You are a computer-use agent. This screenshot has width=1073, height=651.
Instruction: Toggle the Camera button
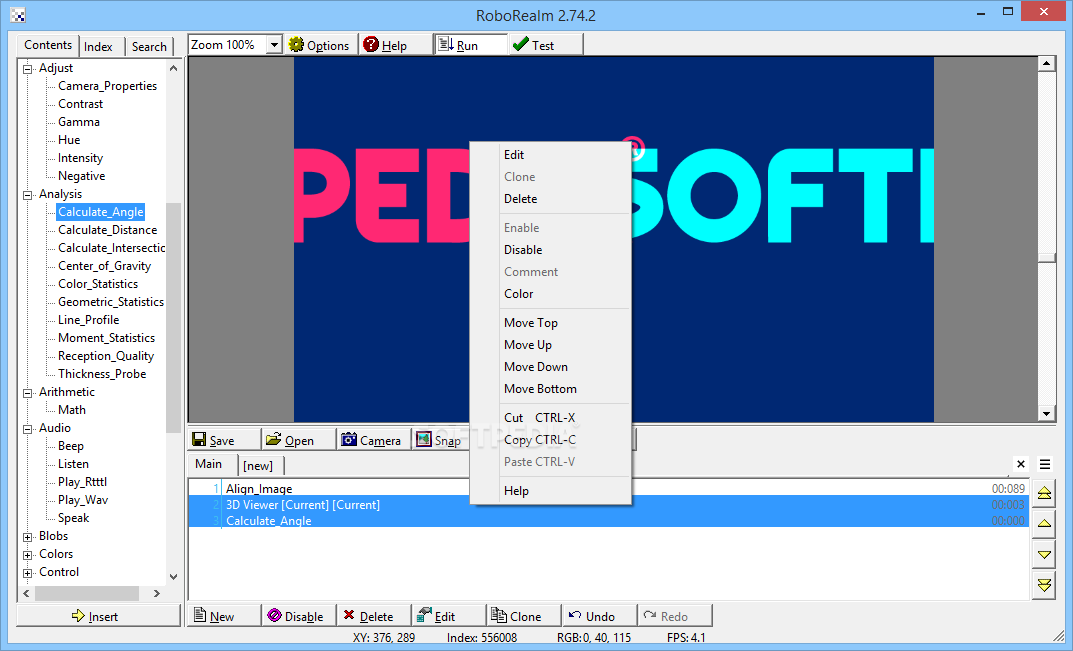click(374, 440)
